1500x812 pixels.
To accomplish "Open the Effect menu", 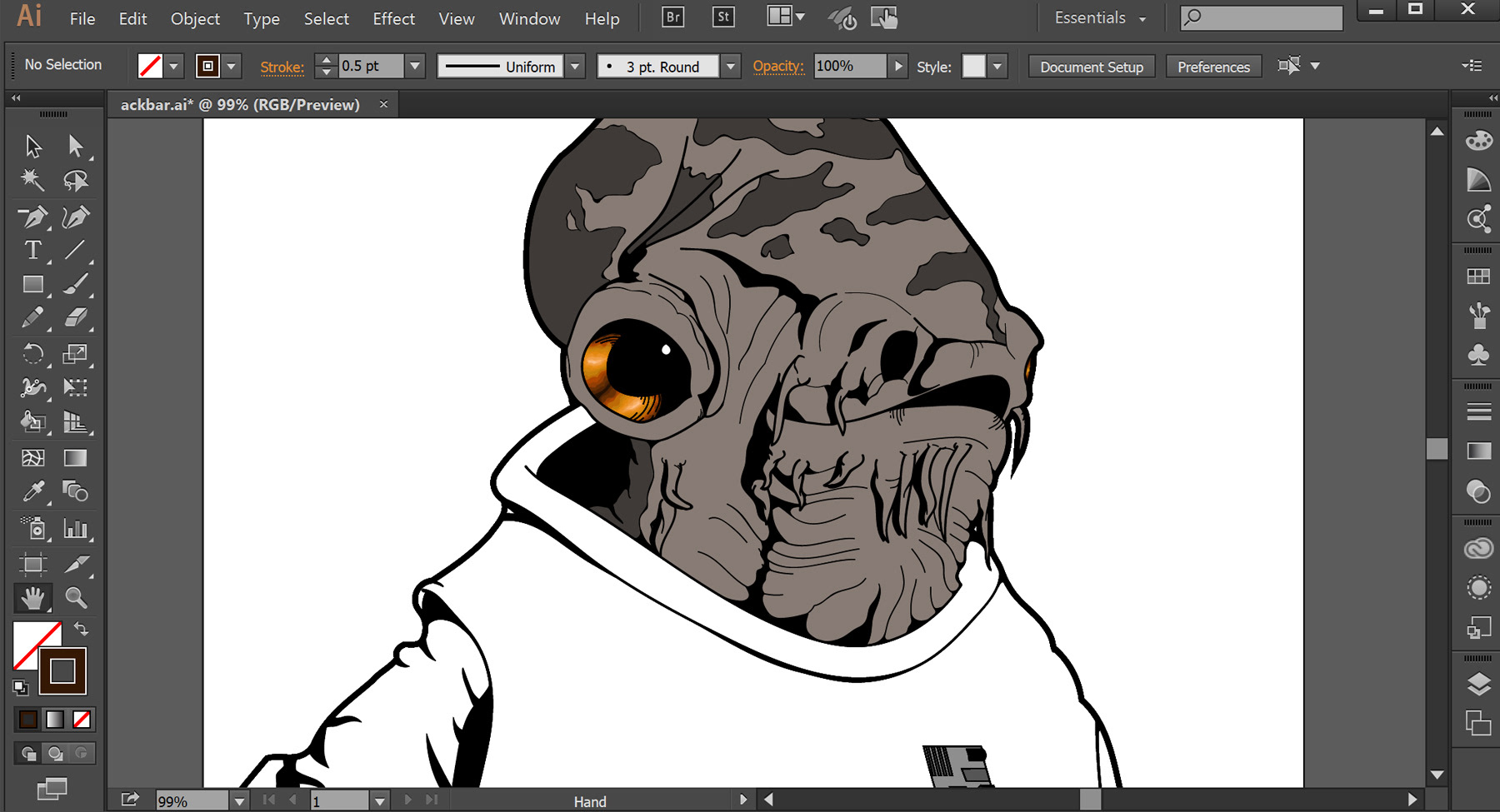I will [x=393, y=18].
